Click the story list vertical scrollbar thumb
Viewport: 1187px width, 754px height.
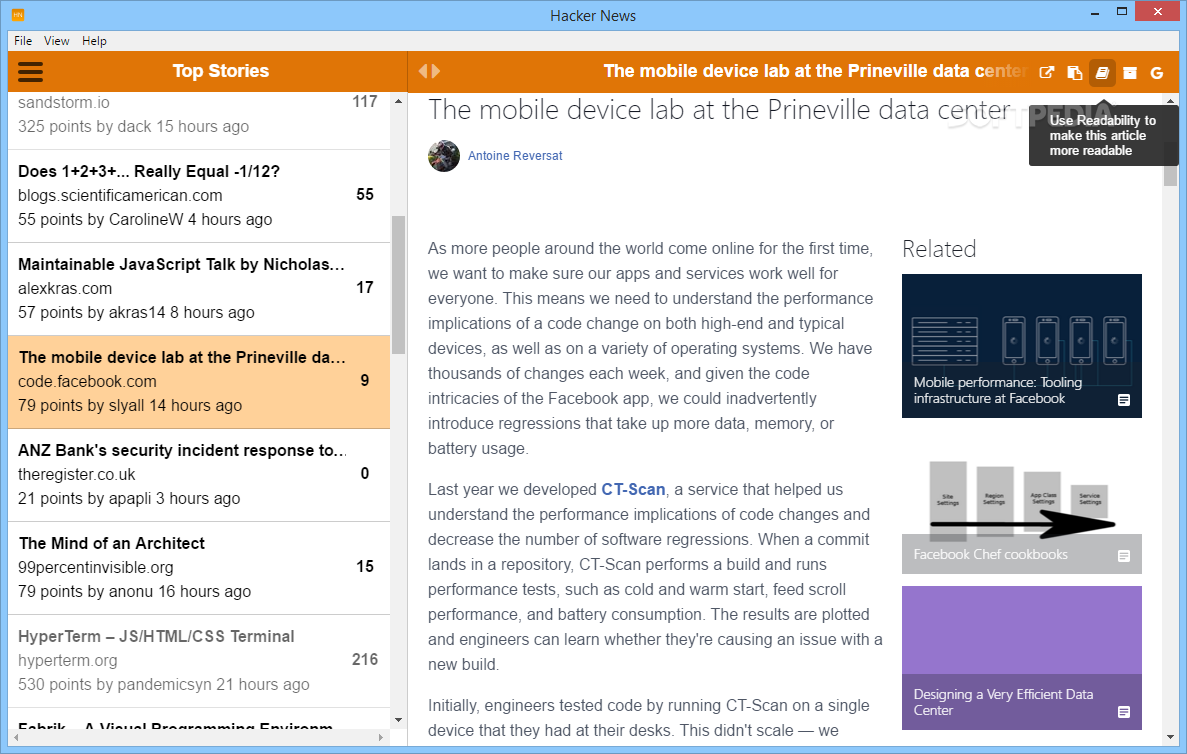pos(398,285)
